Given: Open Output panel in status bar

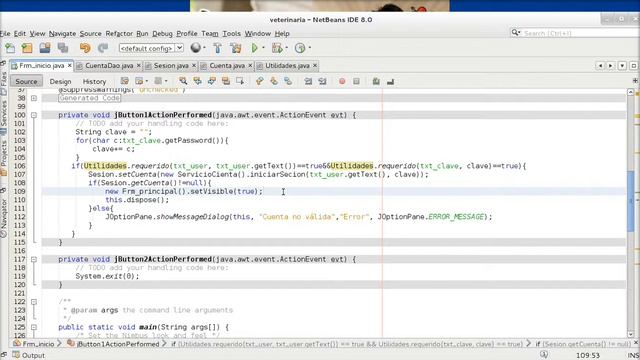Looking at the screenshot, I should pyautogui.click(x=29, y=355).
